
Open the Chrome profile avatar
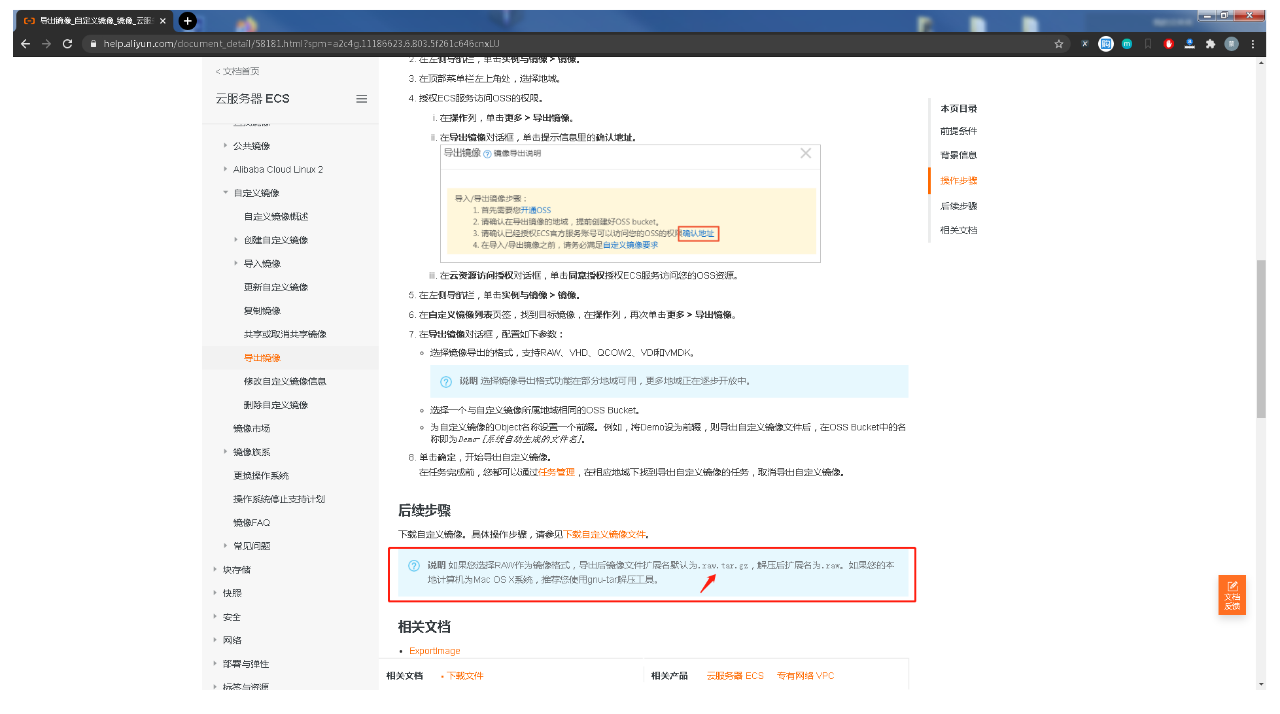[1232, 44]
